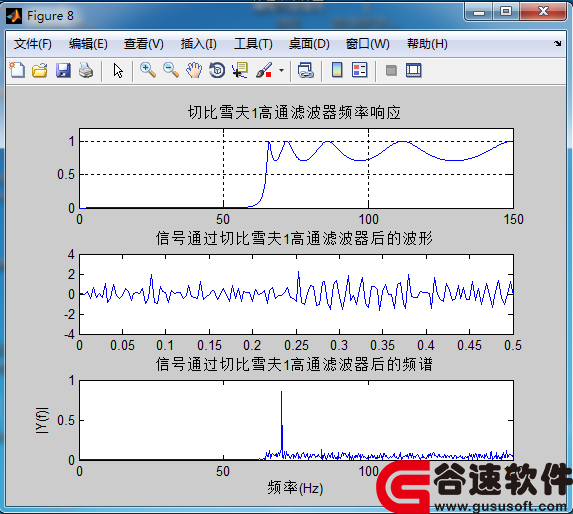Expand the Brush color dropdown arrow

[x=281, y=70]
